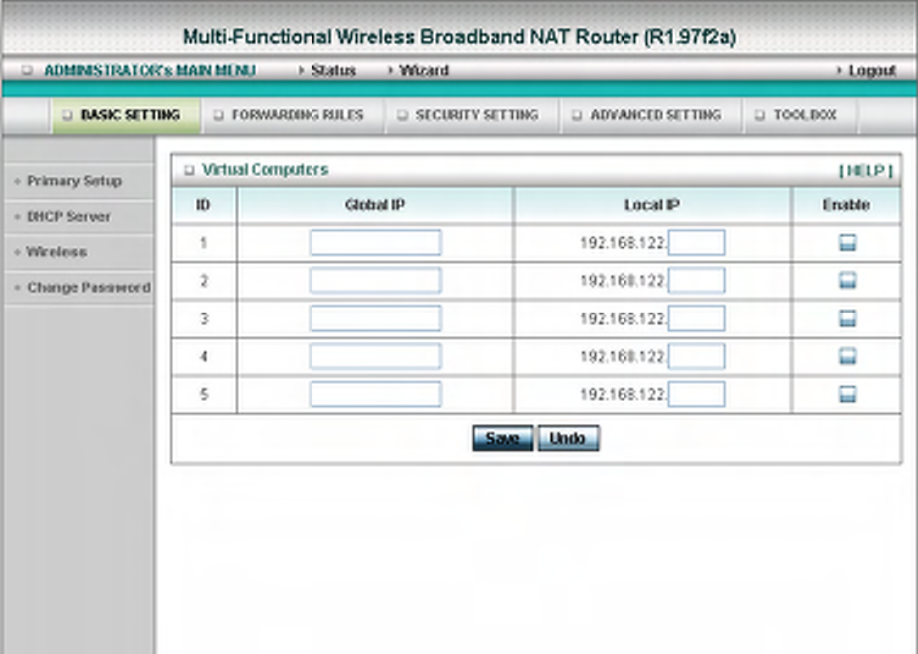Click the Local IP column header
The width and height of the screenshot is (918, 654).
[652, 205]
